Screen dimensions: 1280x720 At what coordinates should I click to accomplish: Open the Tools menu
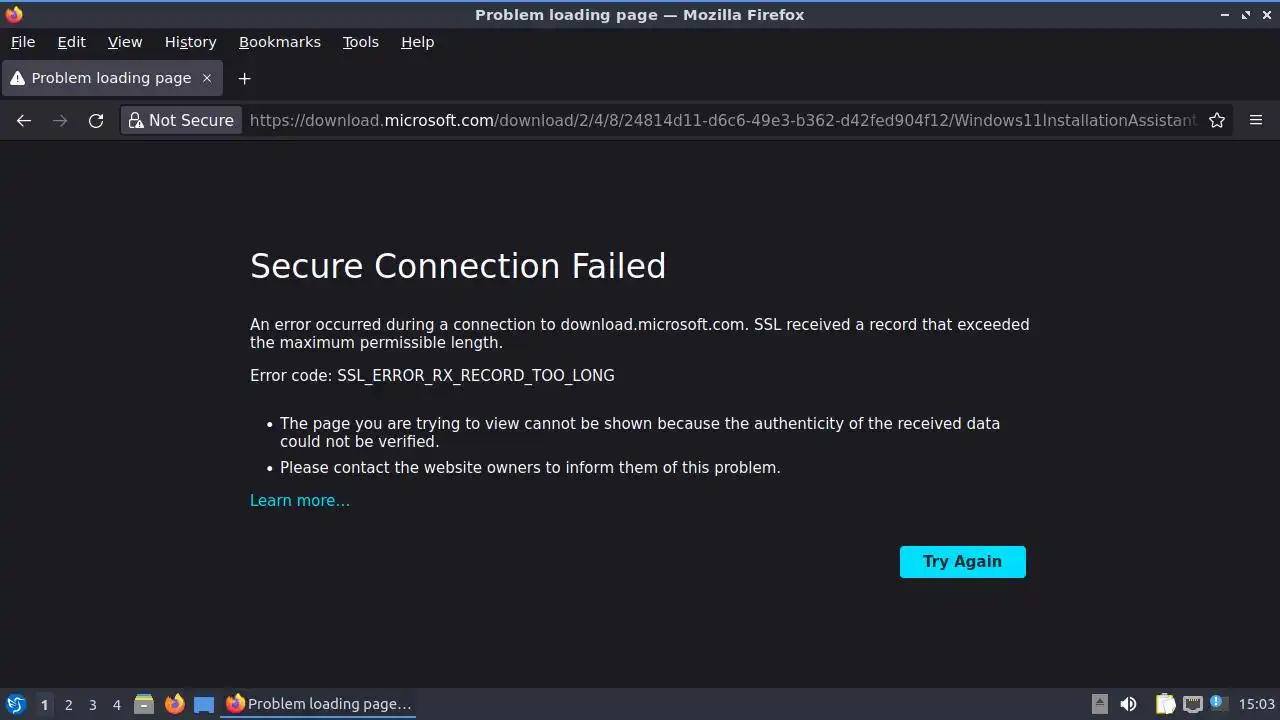[x=360, y=42]
